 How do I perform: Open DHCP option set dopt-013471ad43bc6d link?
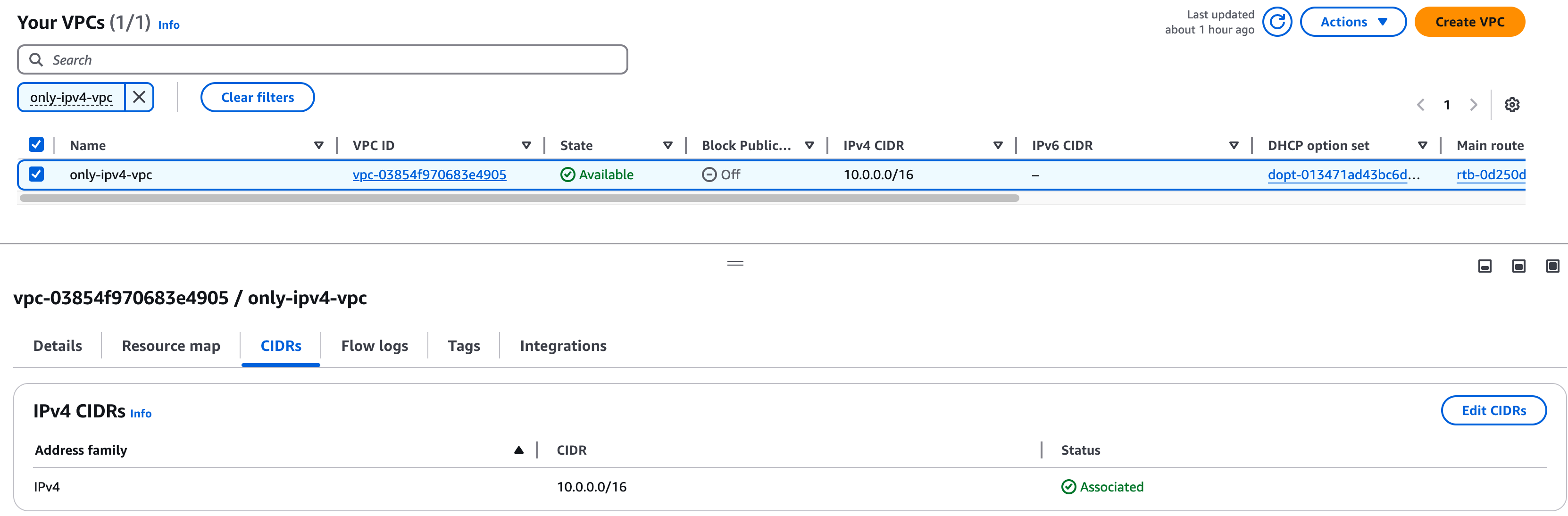point(1343,175)
